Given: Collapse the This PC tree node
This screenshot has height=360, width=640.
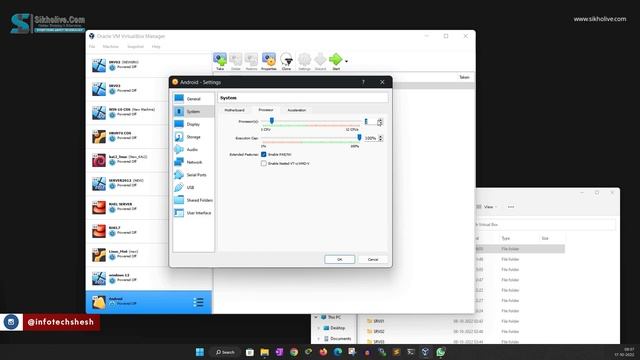Looking at the screenshot, I should pyautogui.click(x=316, y=317).
